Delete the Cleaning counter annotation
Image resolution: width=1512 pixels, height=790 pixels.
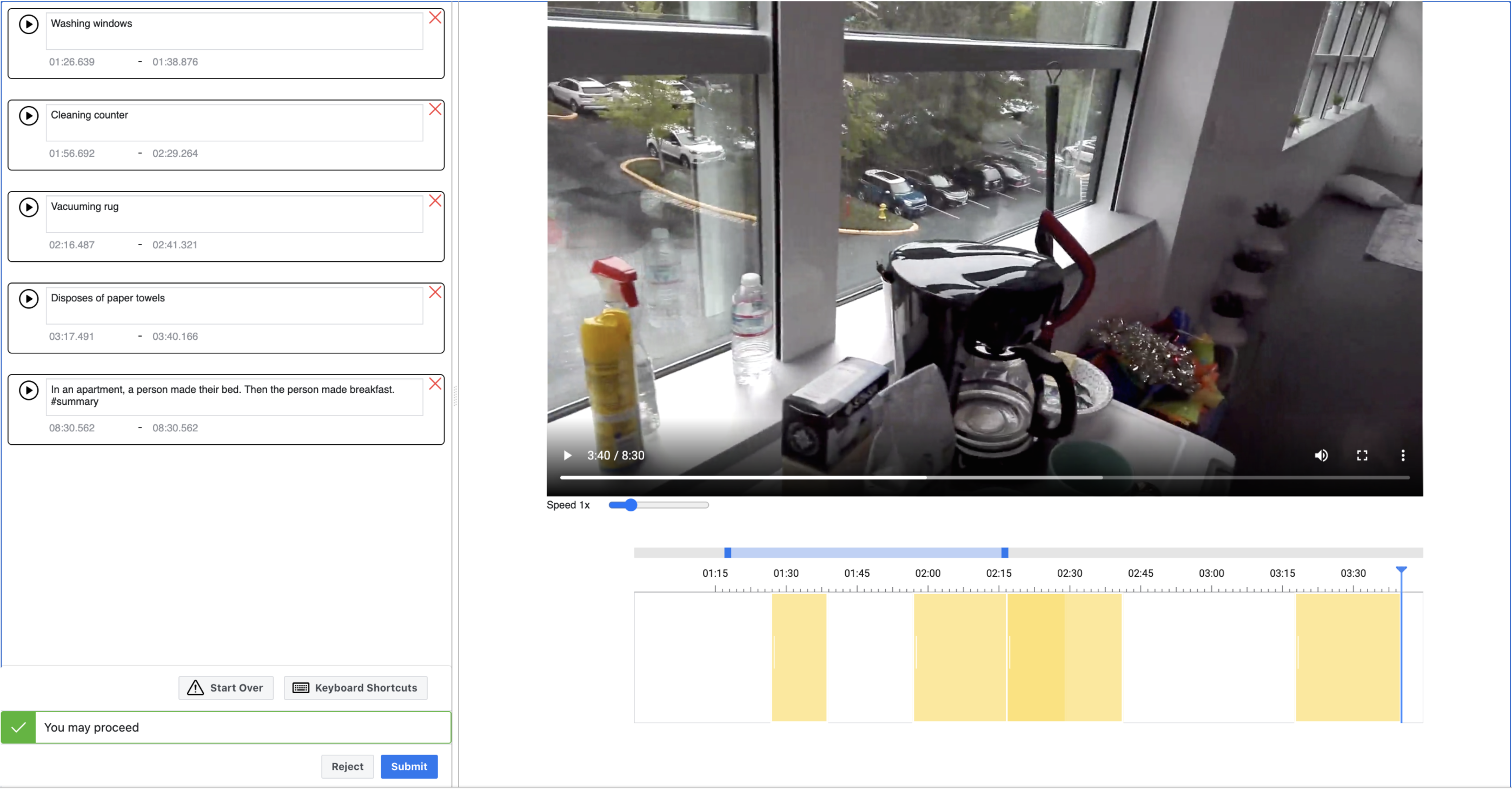(435, 109)
